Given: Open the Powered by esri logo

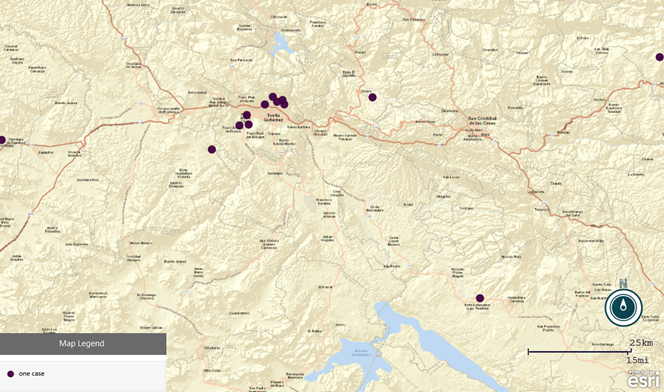Looking at the screenshot, I should pyautogui.click(x=644, y=379).
